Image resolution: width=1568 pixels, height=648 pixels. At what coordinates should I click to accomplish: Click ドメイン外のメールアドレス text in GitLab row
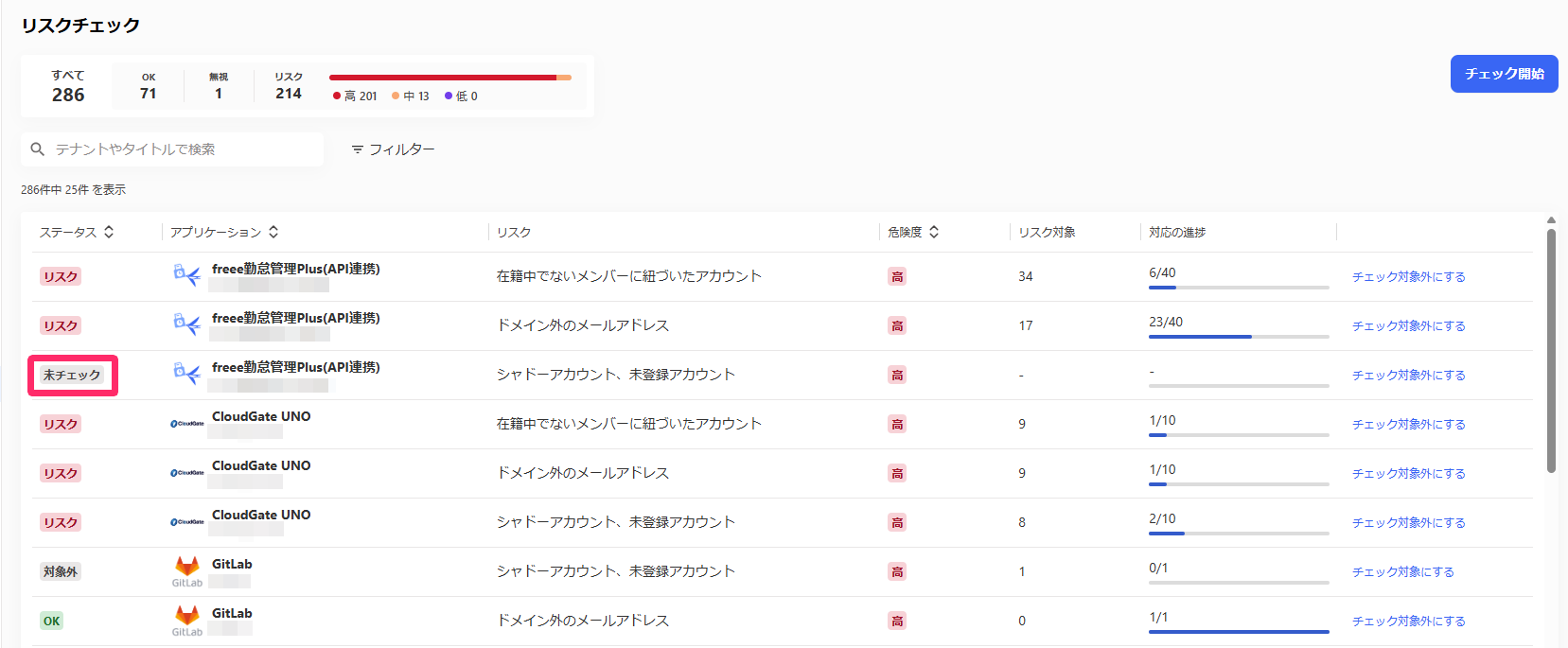[583, 621]
